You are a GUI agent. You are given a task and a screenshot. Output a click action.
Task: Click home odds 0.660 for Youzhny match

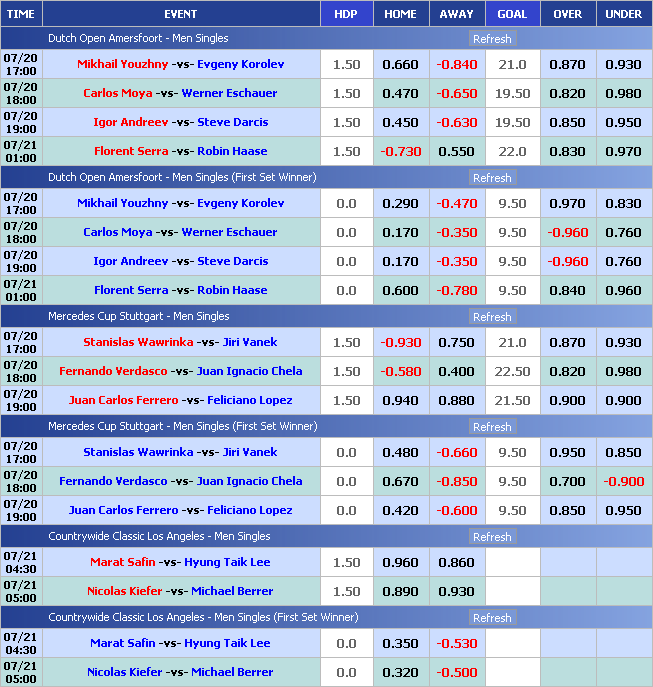coord(400,65)
